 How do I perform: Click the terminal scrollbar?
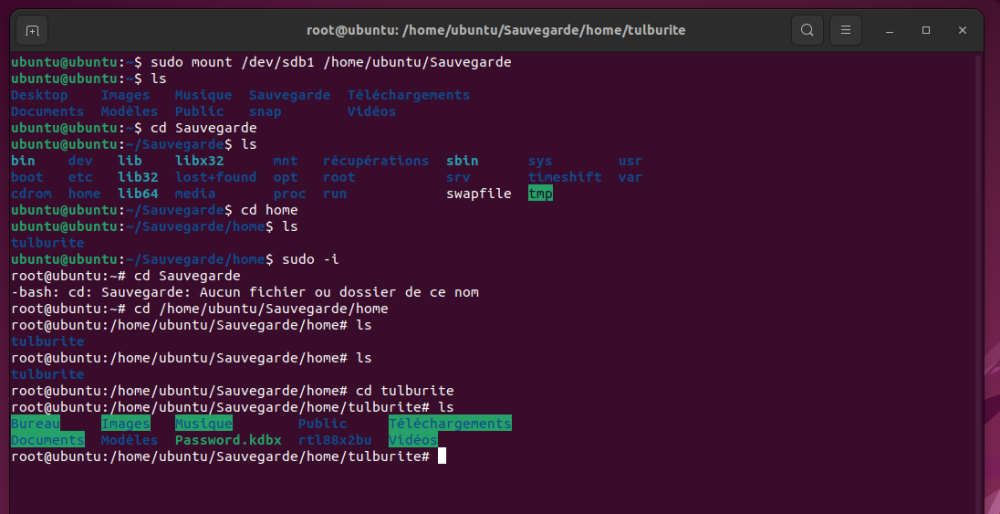click(x=979, y=281)
